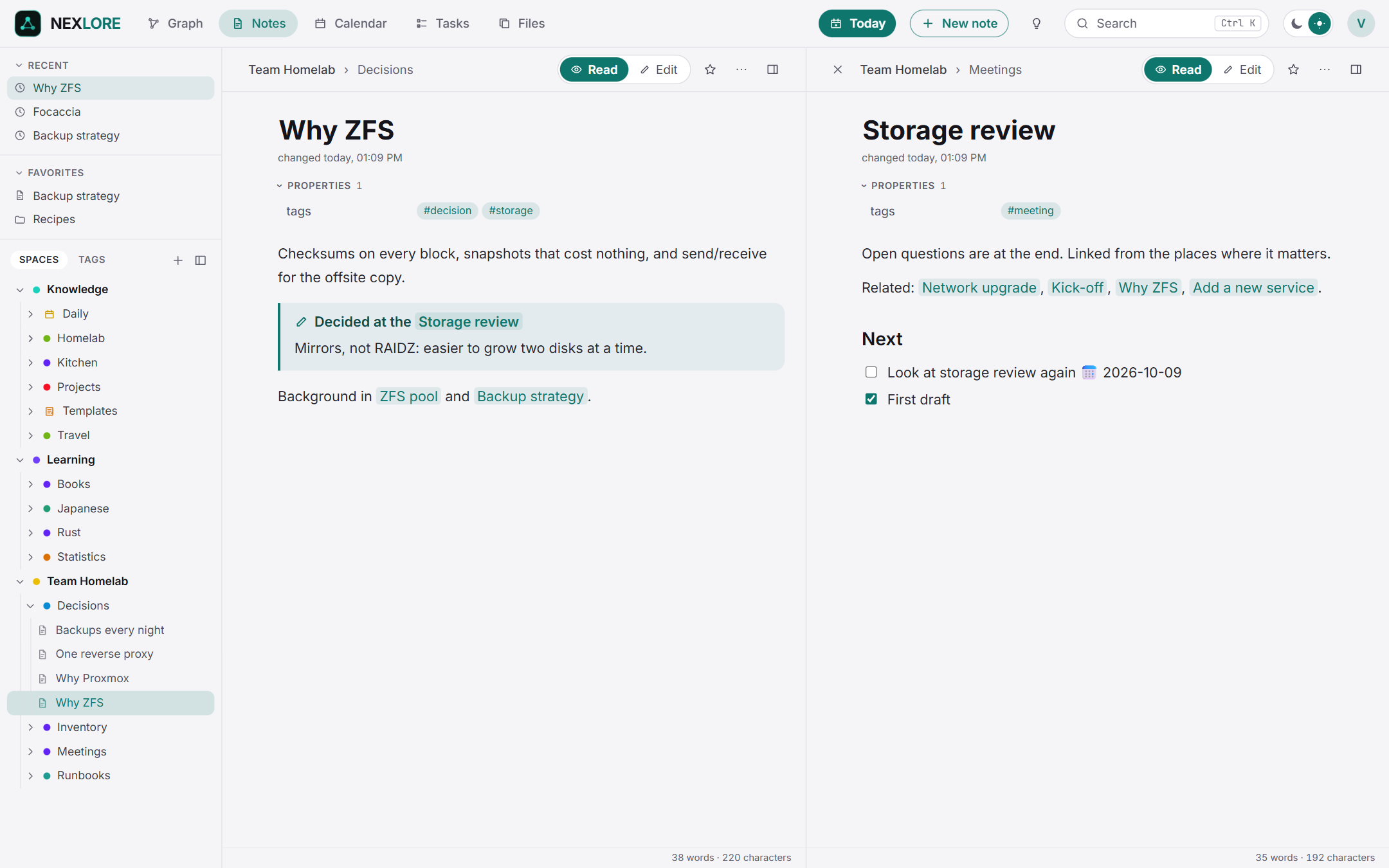Click the #meeting tag chip
1389x868 pixels.
click(1030, 211)
